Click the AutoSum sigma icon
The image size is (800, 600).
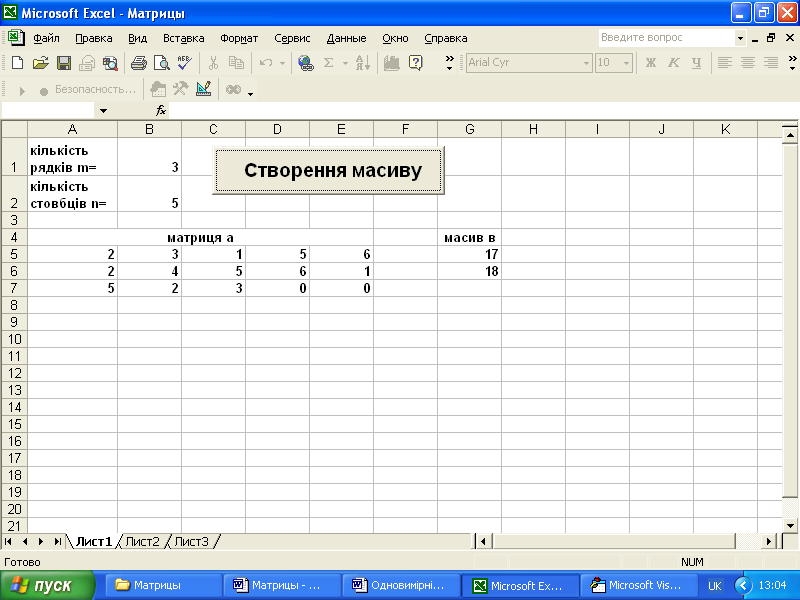(x=329, y=63)
